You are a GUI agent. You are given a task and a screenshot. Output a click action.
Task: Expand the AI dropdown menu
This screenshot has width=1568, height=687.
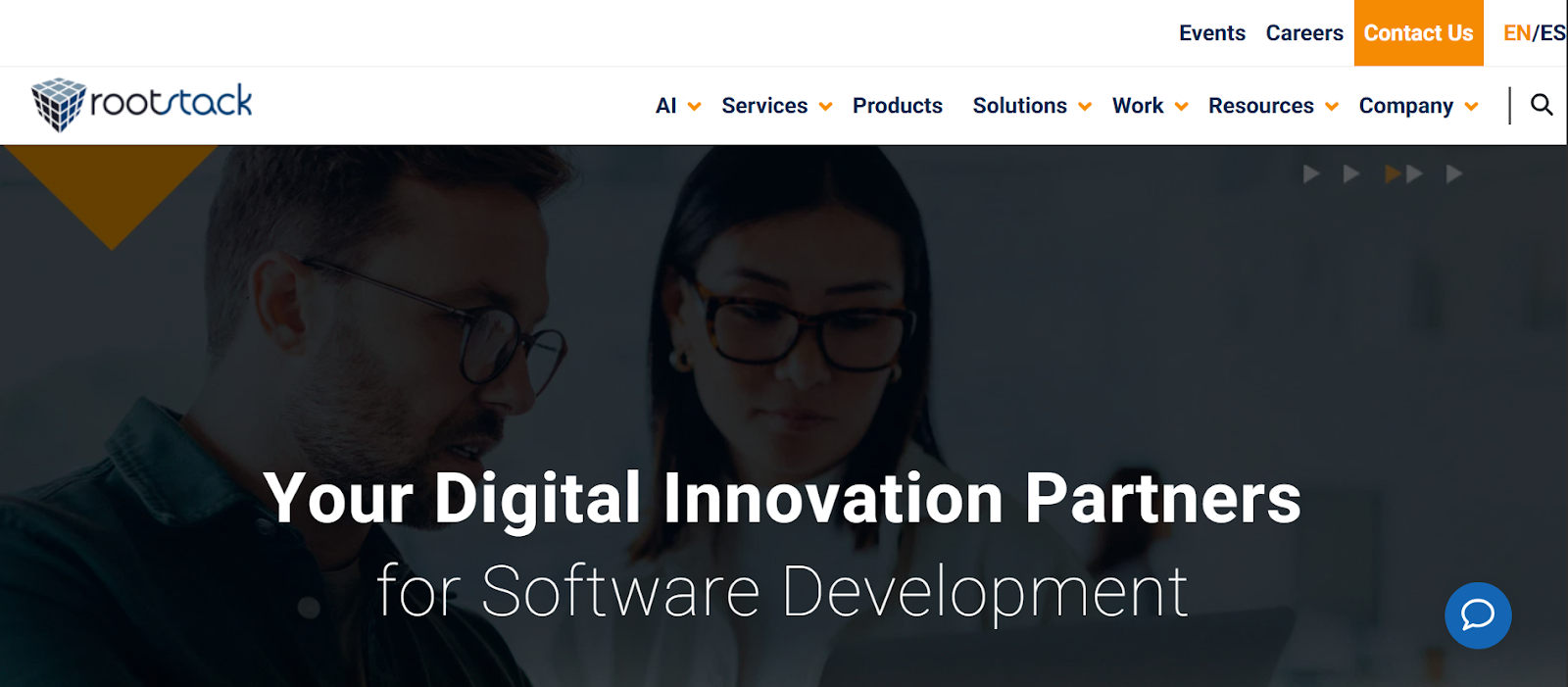click(678, 106)
